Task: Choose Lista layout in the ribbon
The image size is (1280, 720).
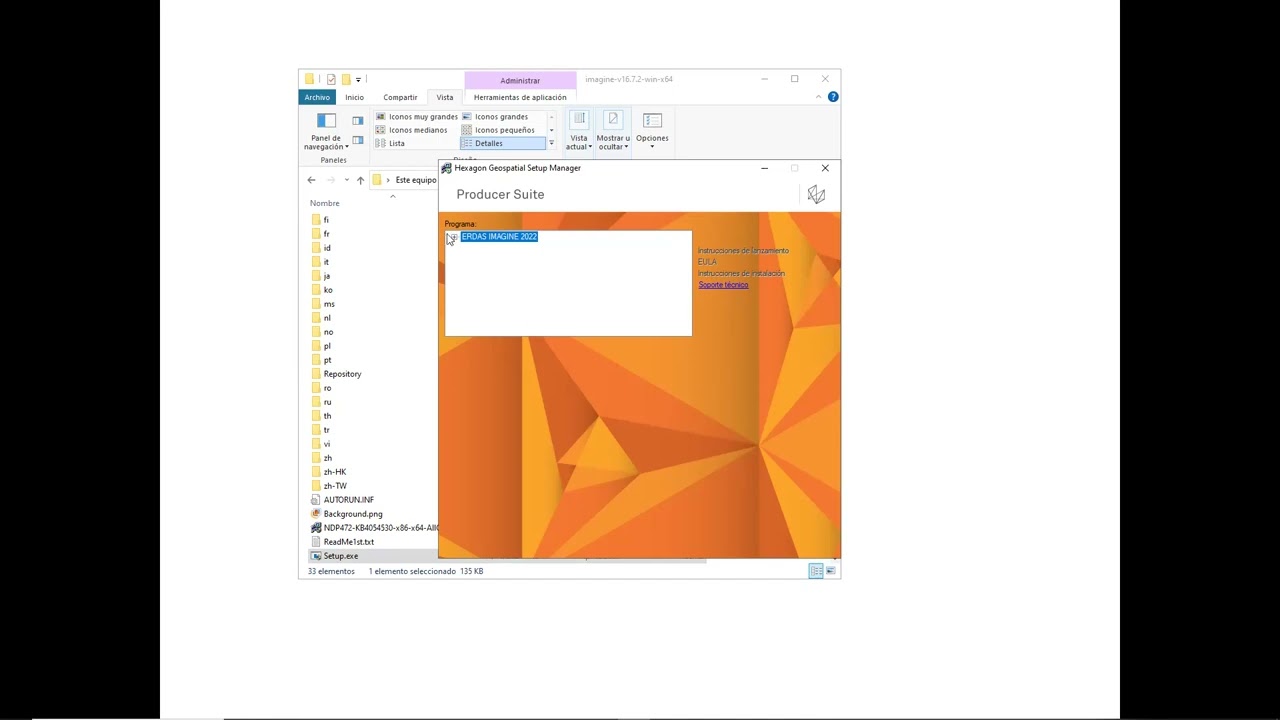Action: coord(390,143)
